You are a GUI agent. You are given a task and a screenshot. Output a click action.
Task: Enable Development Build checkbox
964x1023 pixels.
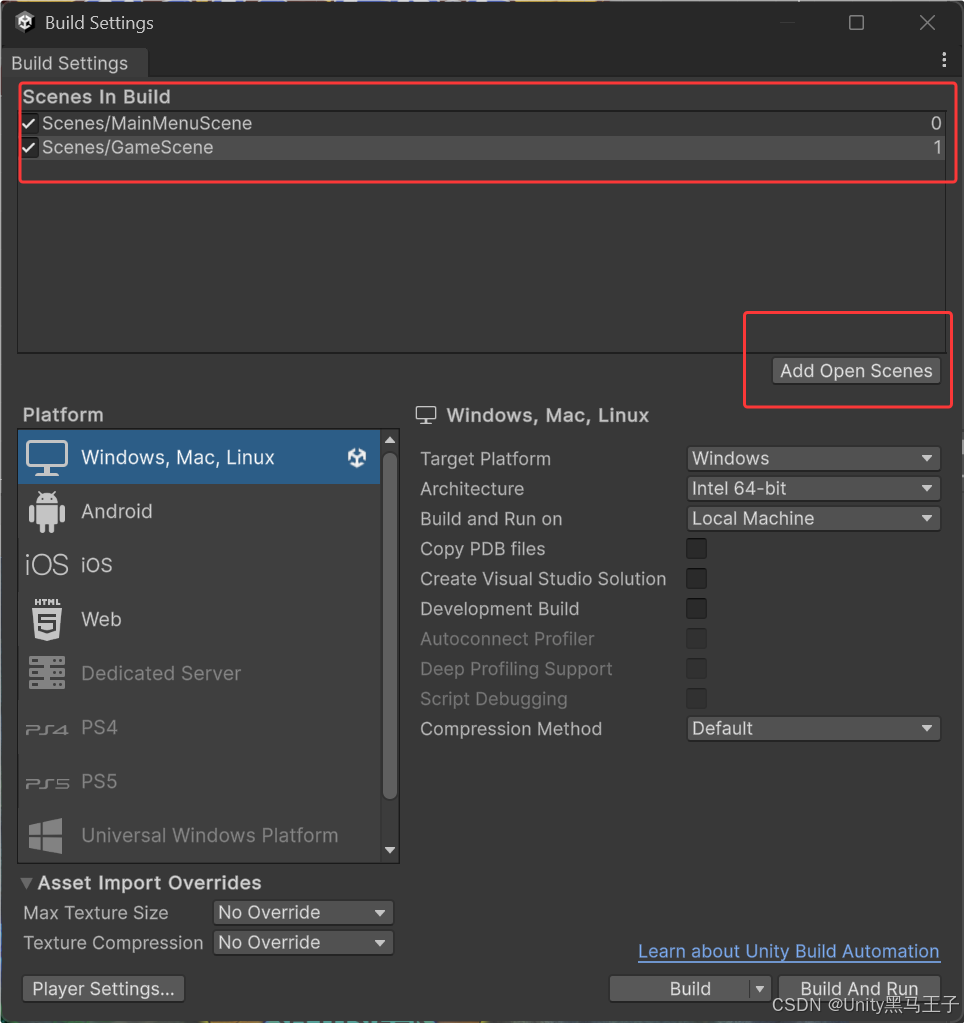pyautogui.click(x=696, y=609)
